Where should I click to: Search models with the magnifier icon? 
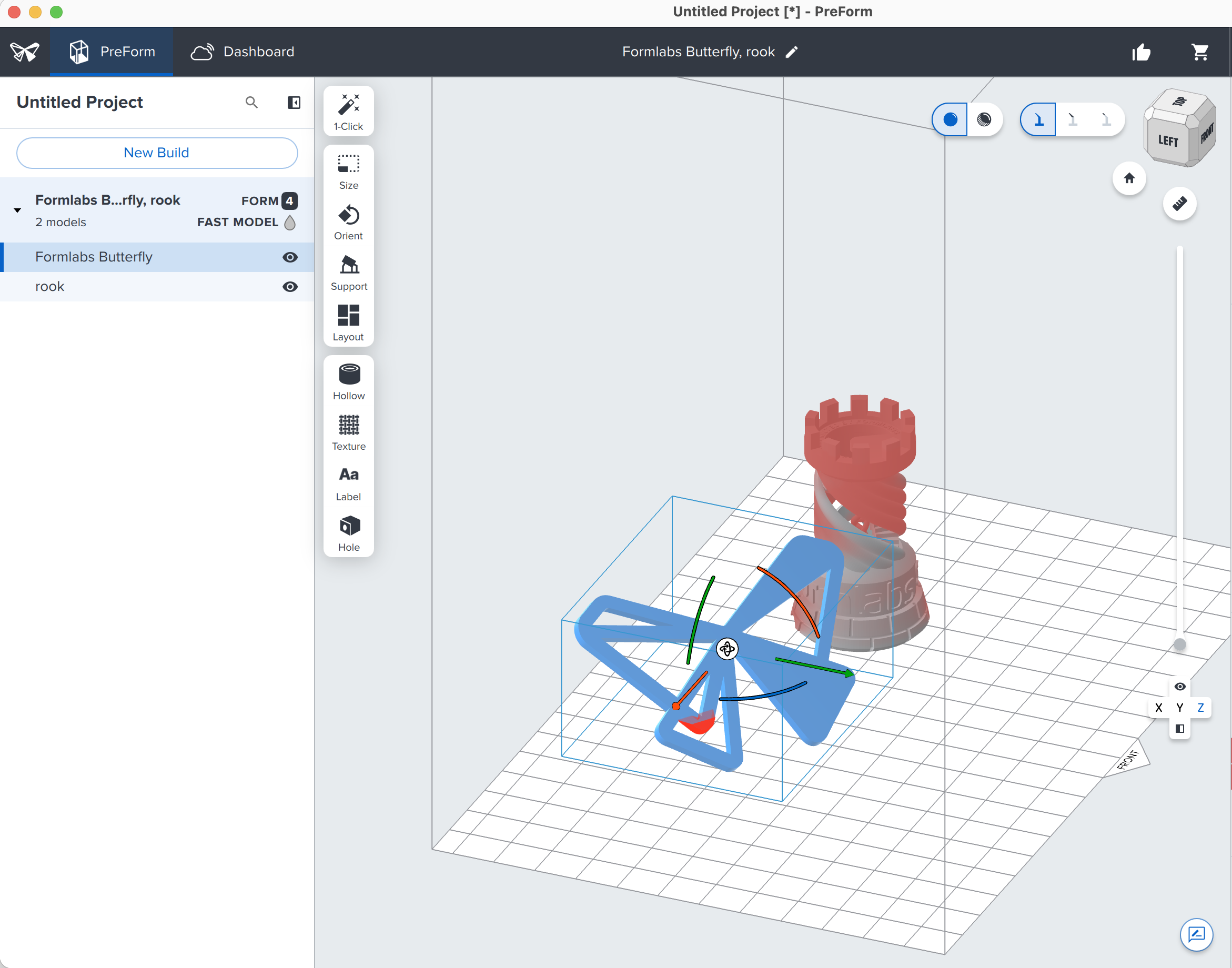pyautogui.click(x=251, y=103)
